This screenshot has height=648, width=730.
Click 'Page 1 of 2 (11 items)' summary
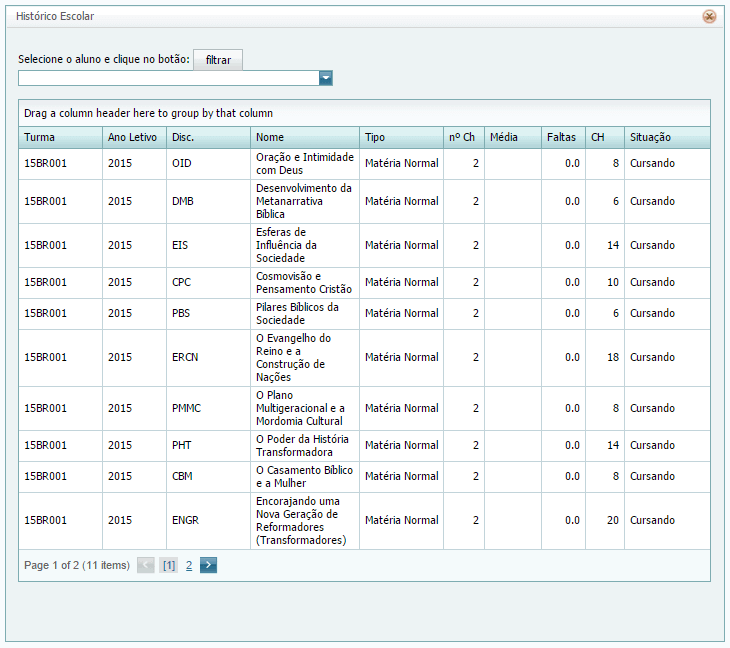[77, 565]
